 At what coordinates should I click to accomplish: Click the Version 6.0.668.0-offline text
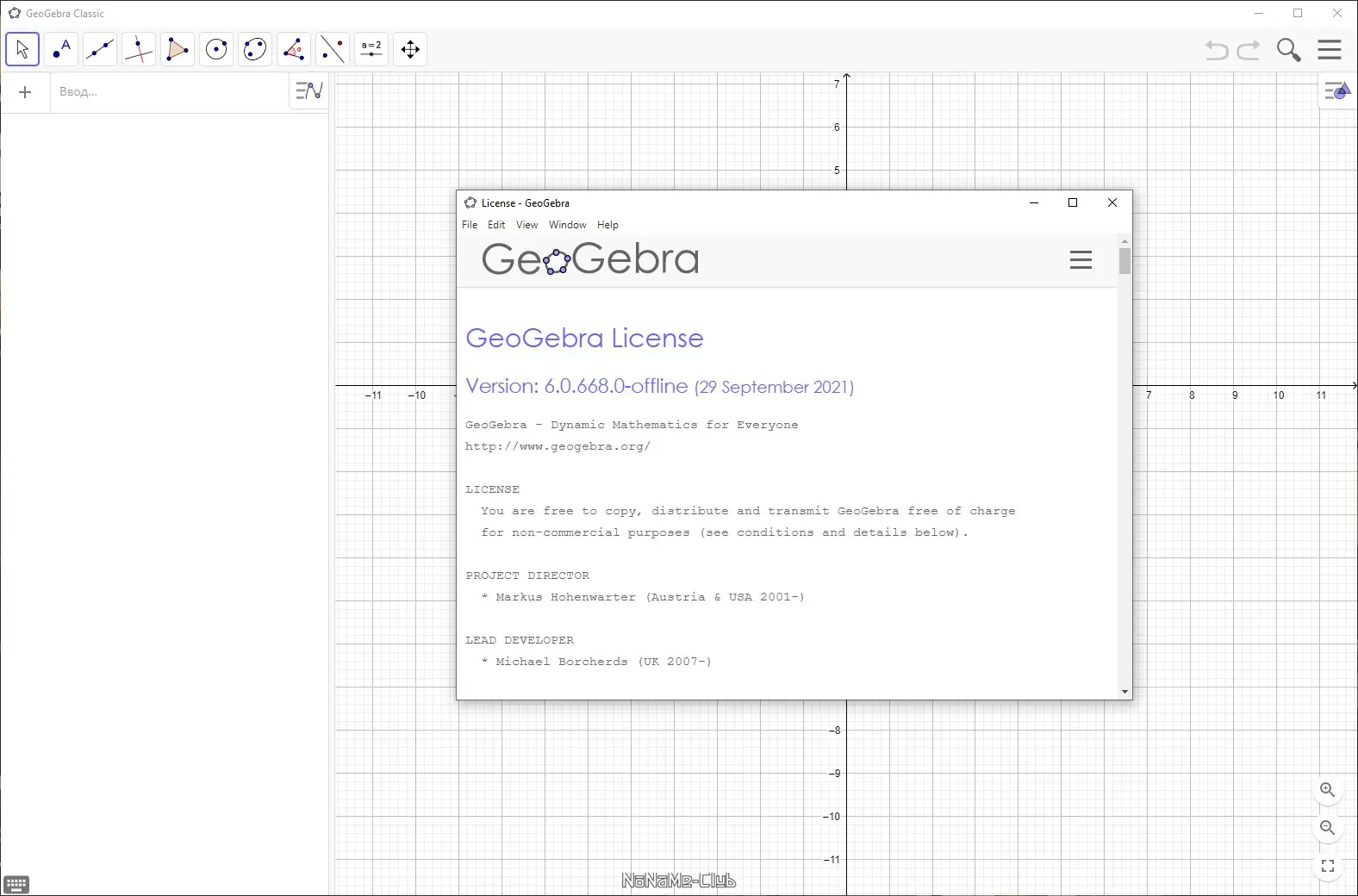576,386
